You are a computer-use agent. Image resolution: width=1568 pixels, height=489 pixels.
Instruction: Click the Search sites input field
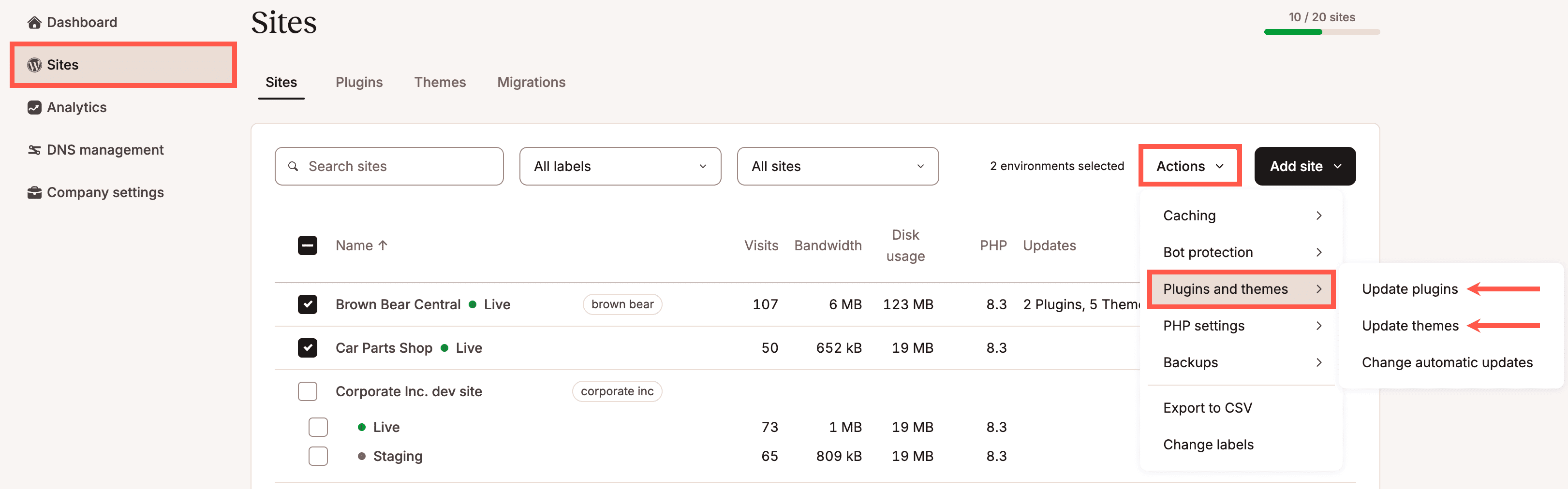pos(389,166)
